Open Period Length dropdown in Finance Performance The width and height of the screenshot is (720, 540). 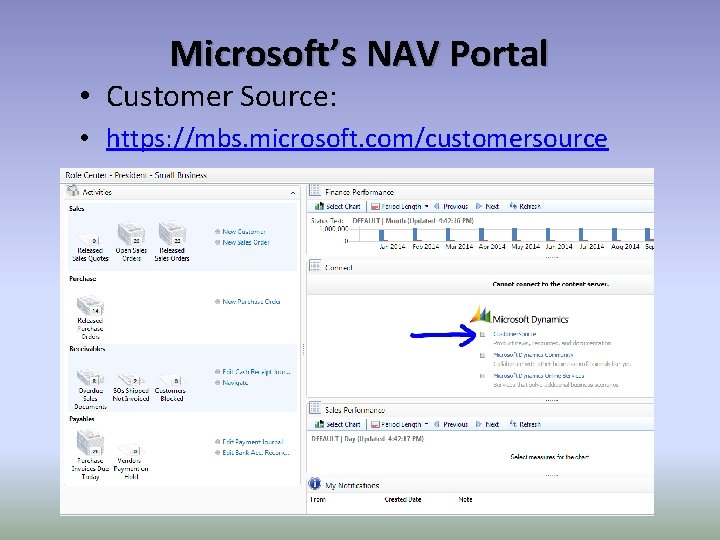[x=400, y=206]
